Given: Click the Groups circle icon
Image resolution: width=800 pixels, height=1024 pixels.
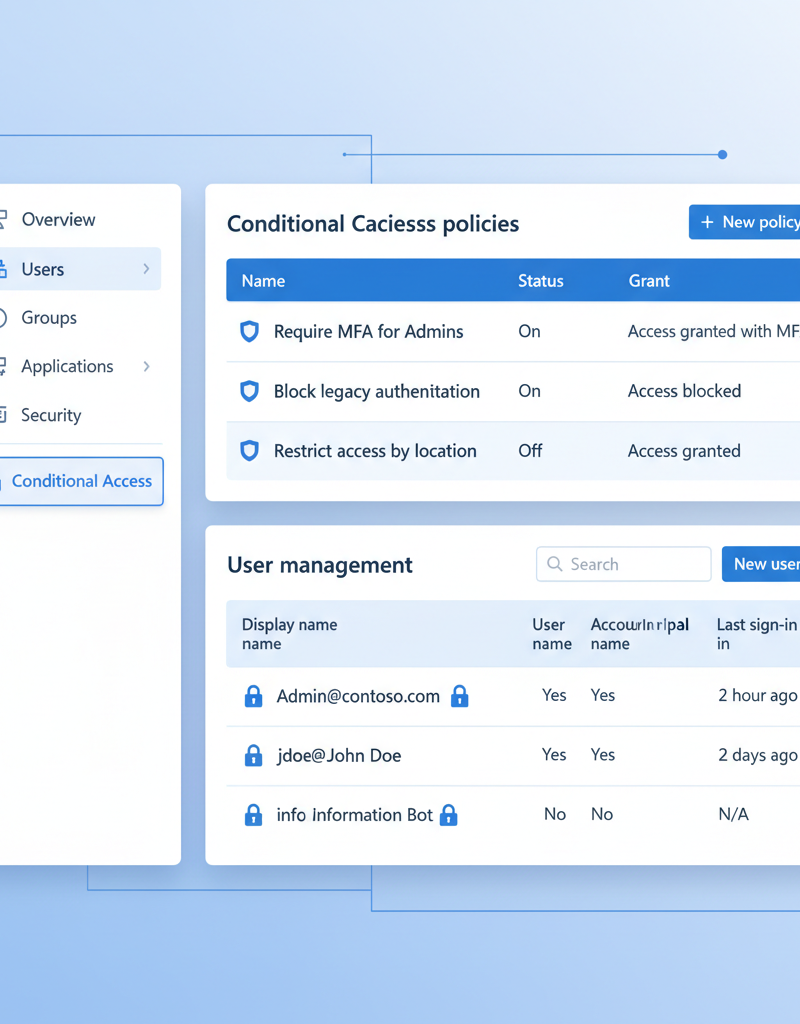Looking at the screenshot, I should coord(2,318).
